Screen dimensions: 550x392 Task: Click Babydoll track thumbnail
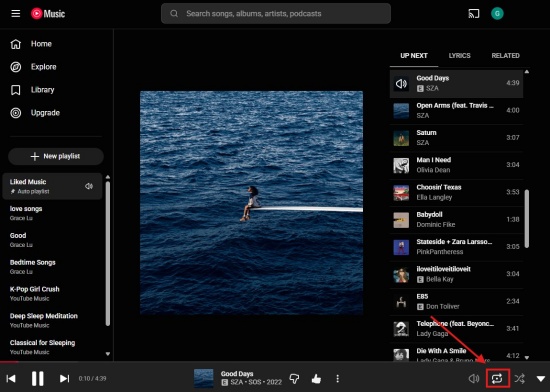coord(401,220)
